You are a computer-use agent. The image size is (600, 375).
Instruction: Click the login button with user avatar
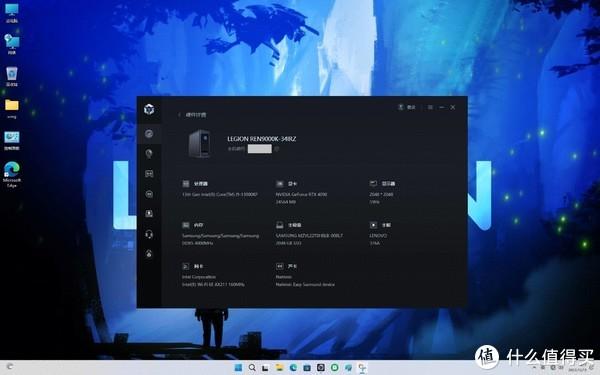pos(407,107)
